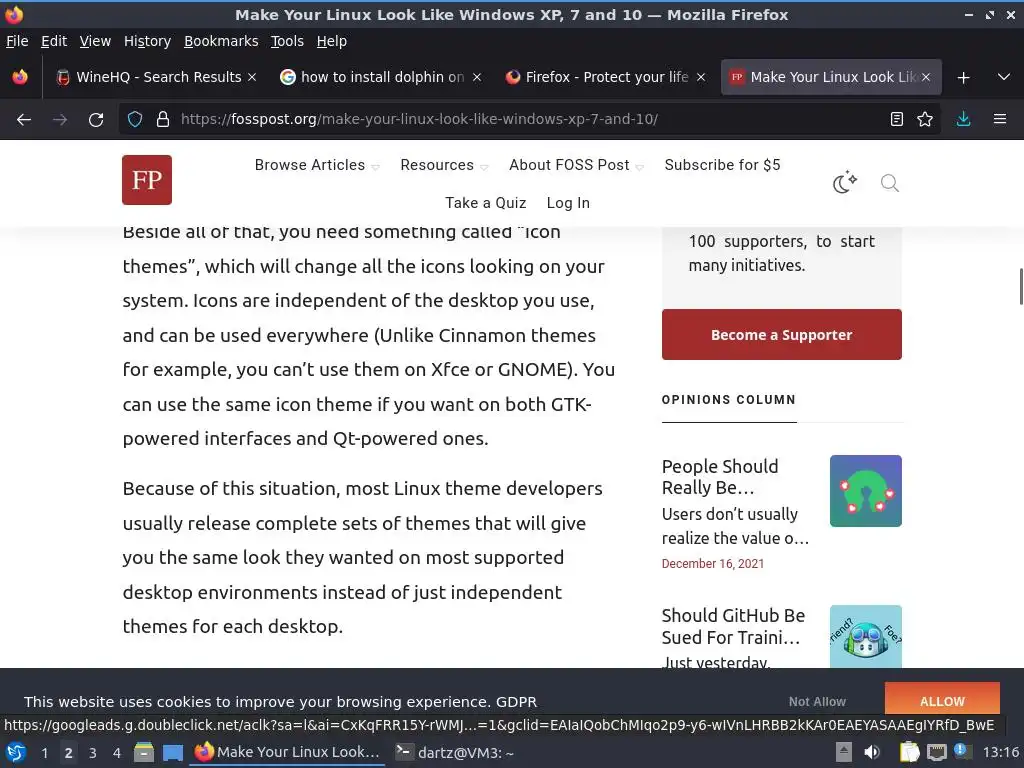
Task: Open the taskbar start menu icon
Action: (16, 752)
